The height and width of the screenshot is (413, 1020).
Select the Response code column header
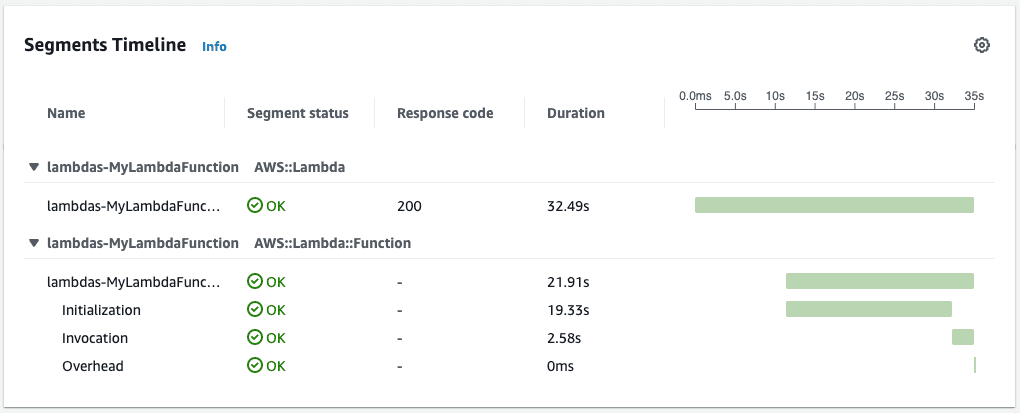(445, 113)
